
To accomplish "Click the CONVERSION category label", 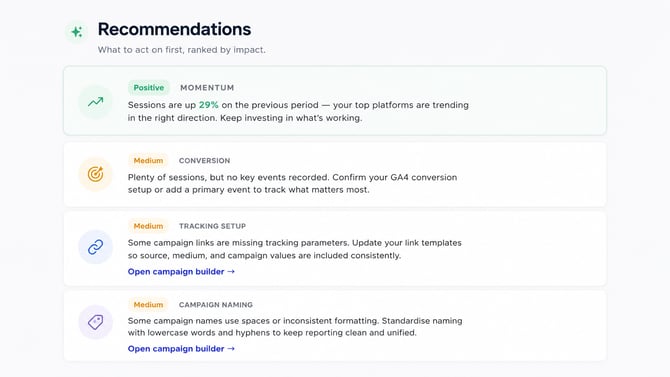I will point(204,161).
